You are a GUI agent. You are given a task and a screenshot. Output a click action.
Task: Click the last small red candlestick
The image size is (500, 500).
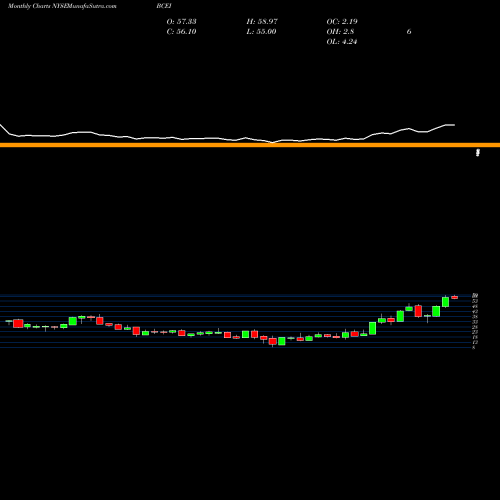pos(455,297)
